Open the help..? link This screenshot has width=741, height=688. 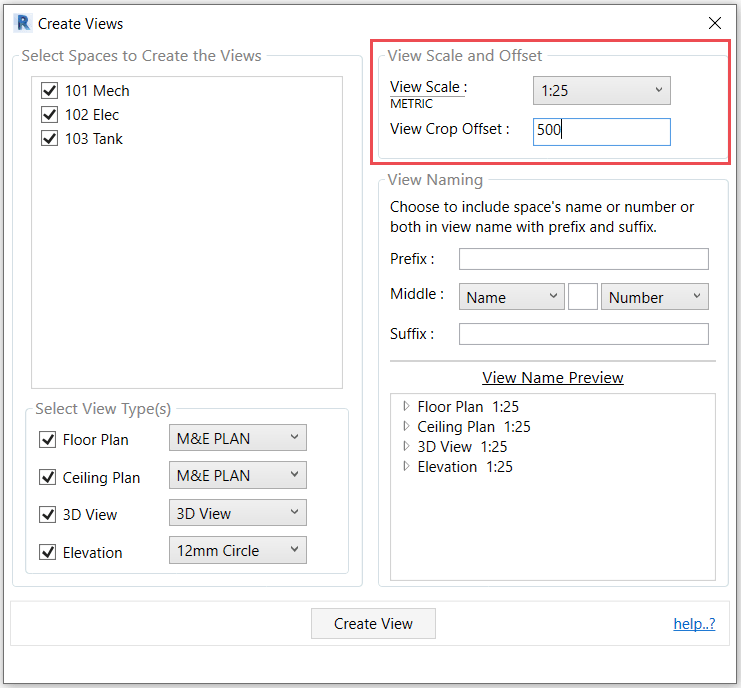click(x=694, y=624)
